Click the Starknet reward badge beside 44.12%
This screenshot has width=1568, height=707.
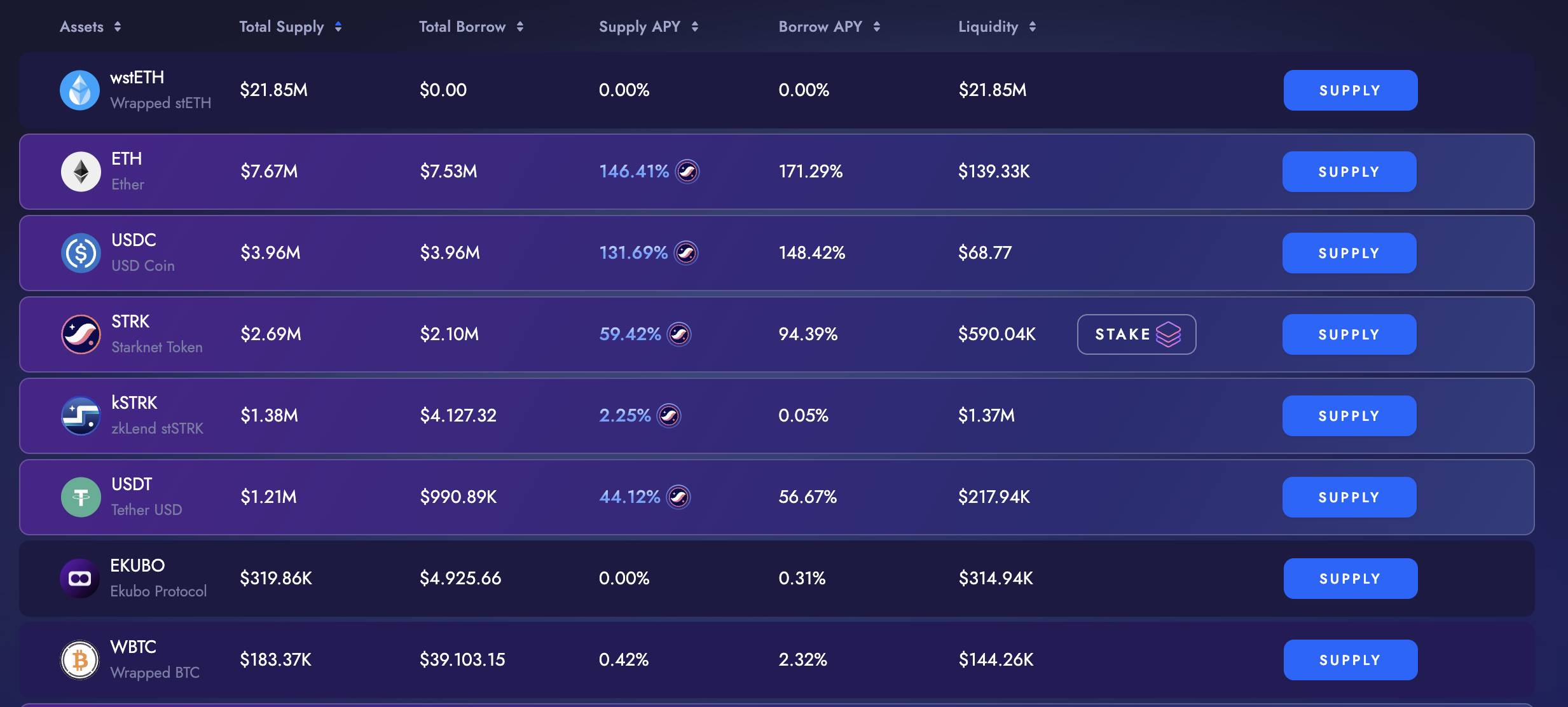[678, 497]
